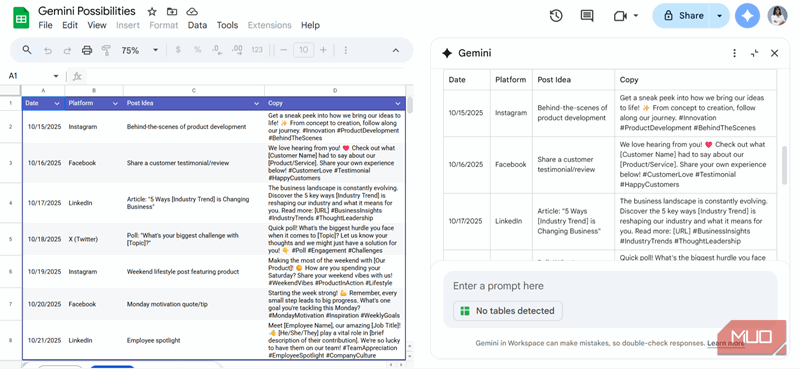The width and height of the screenshot is (800, 369).
Task: Select cell with 10/15/2025 in spreadsheet
Action: [44, 127]
